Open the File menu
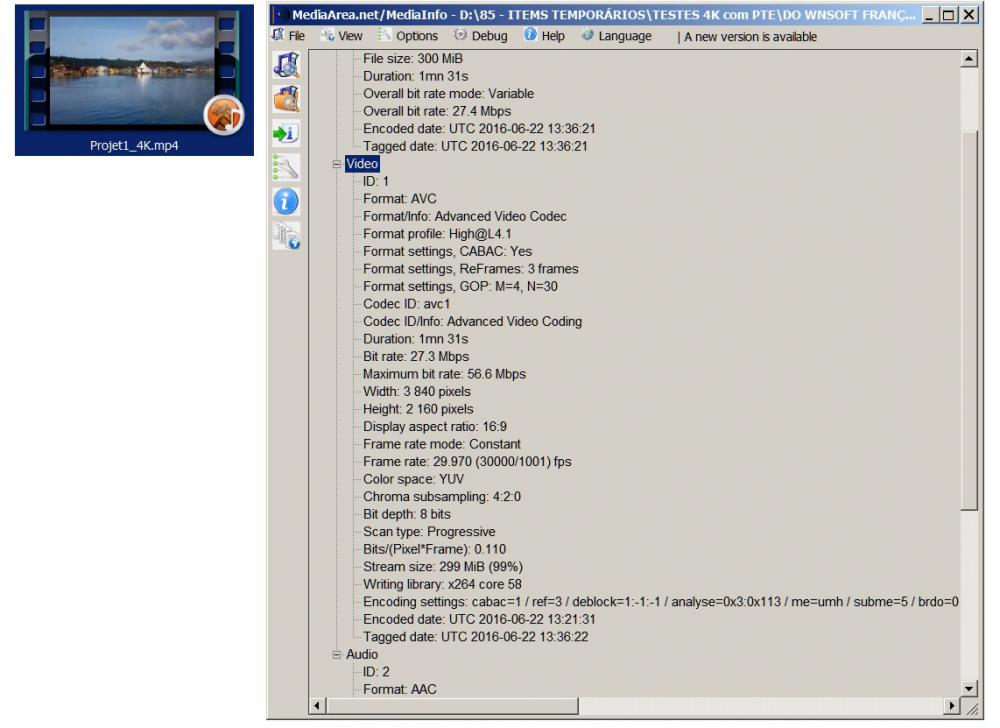Image resolution: width=1000 pixels, height=728 pixels. 289,36
